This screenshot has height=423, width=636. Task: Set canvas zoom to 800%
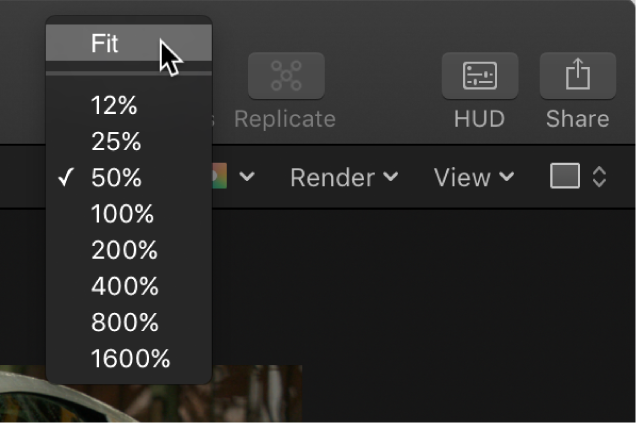pos(124,321)
